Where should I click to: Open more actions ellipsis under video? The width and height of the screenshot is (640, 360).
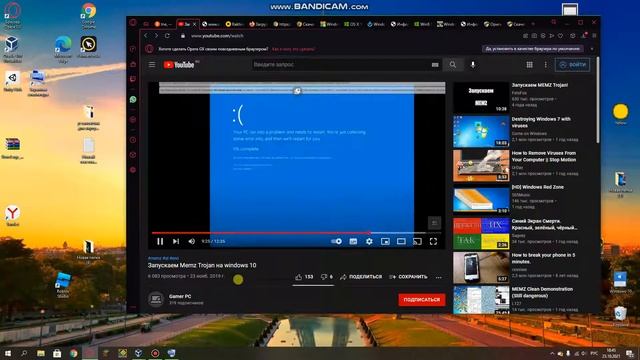coord(438,277)
